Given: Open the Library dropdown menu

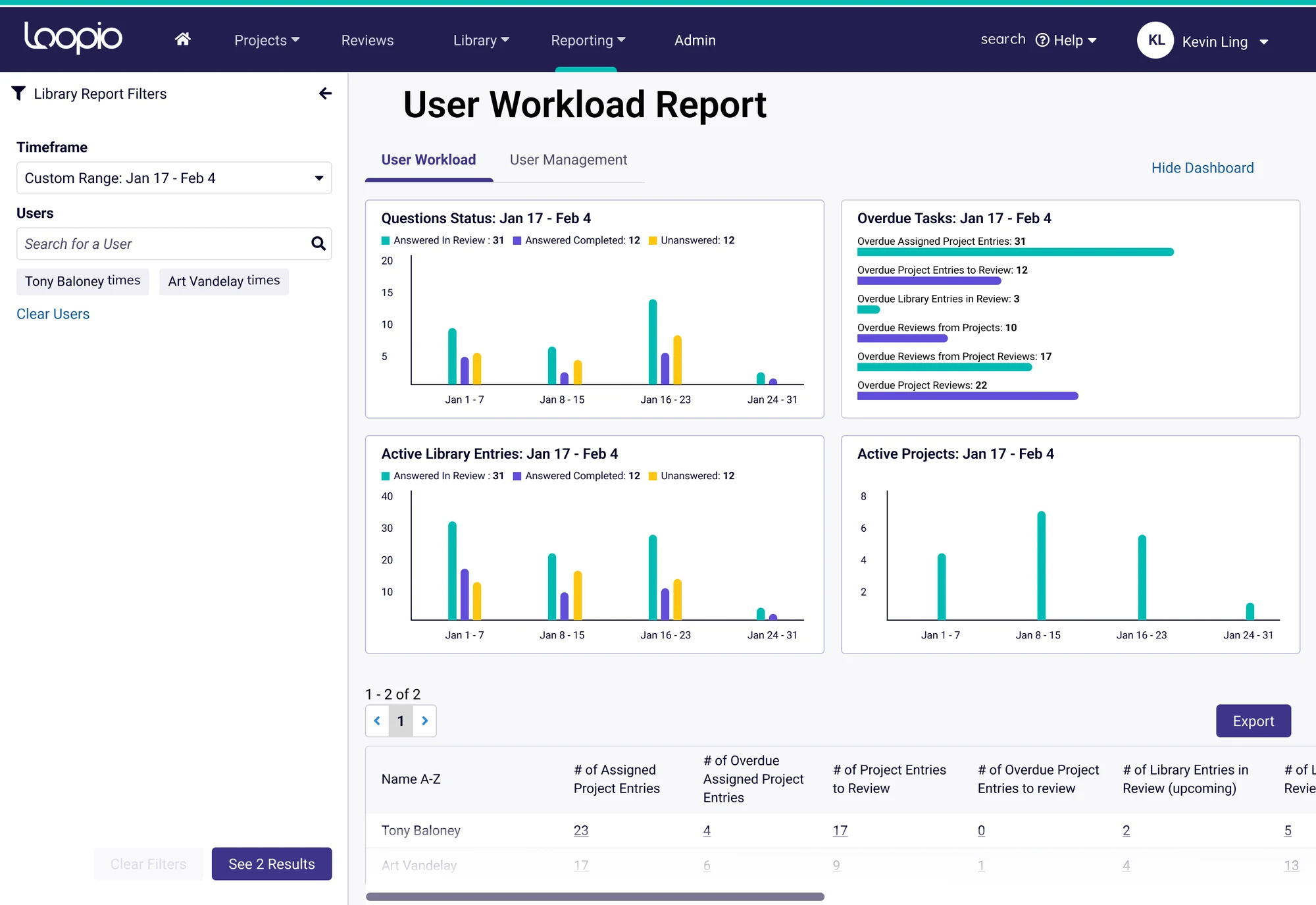Looking at the screenshot, I should [x=481, y=40].
